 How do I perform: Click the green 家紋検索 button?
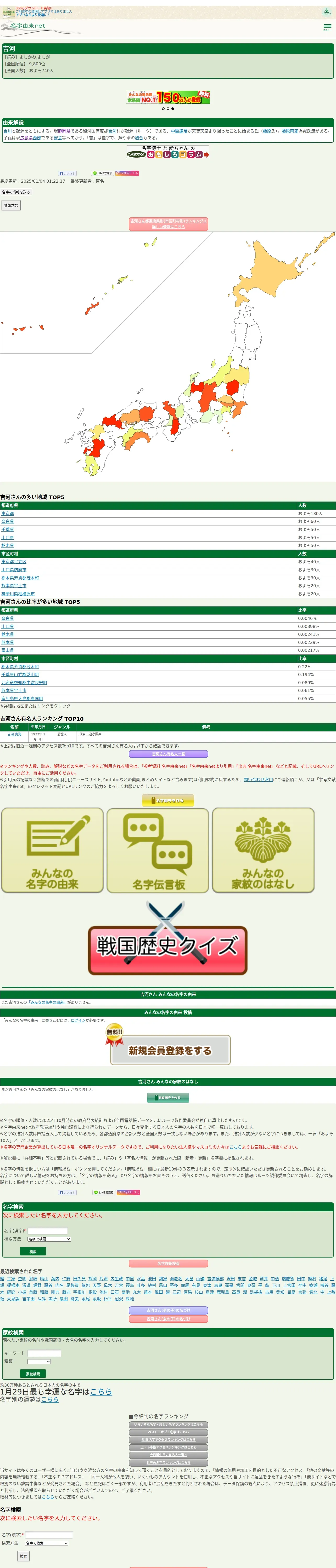coord(33,1374)
